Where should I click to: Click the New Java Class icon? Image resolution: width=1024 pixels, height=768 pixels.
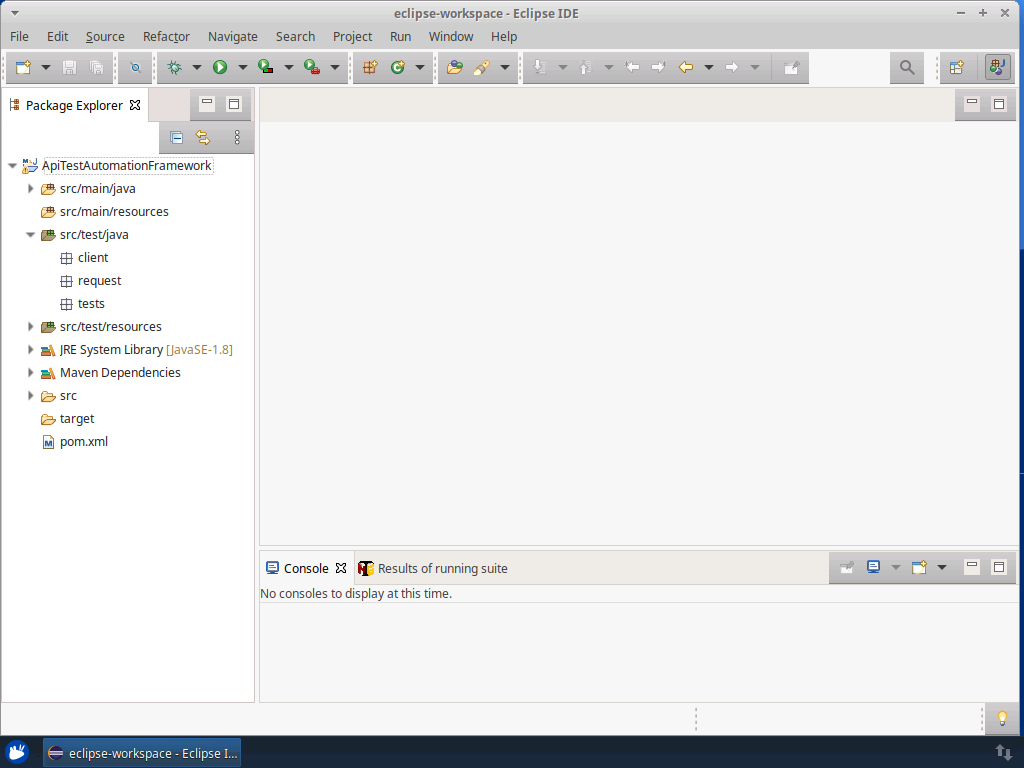pos(398,67)
